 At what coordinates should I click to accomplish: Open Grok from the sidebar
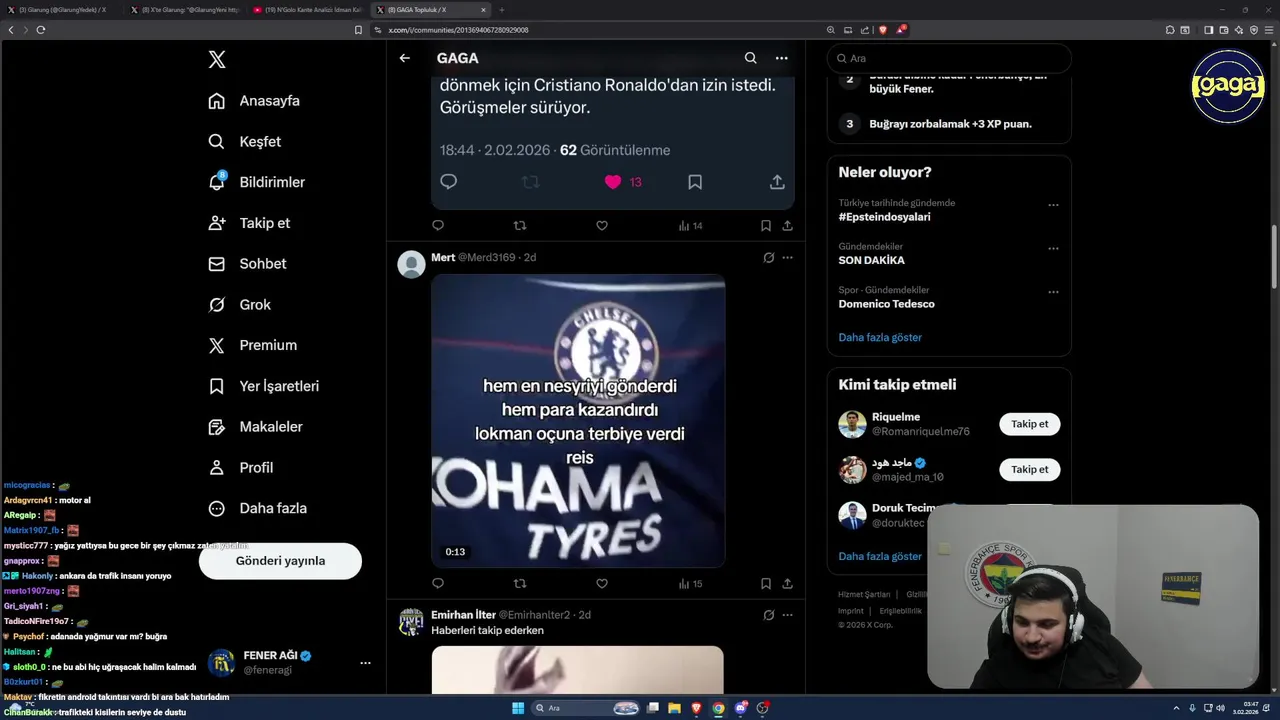239,305
